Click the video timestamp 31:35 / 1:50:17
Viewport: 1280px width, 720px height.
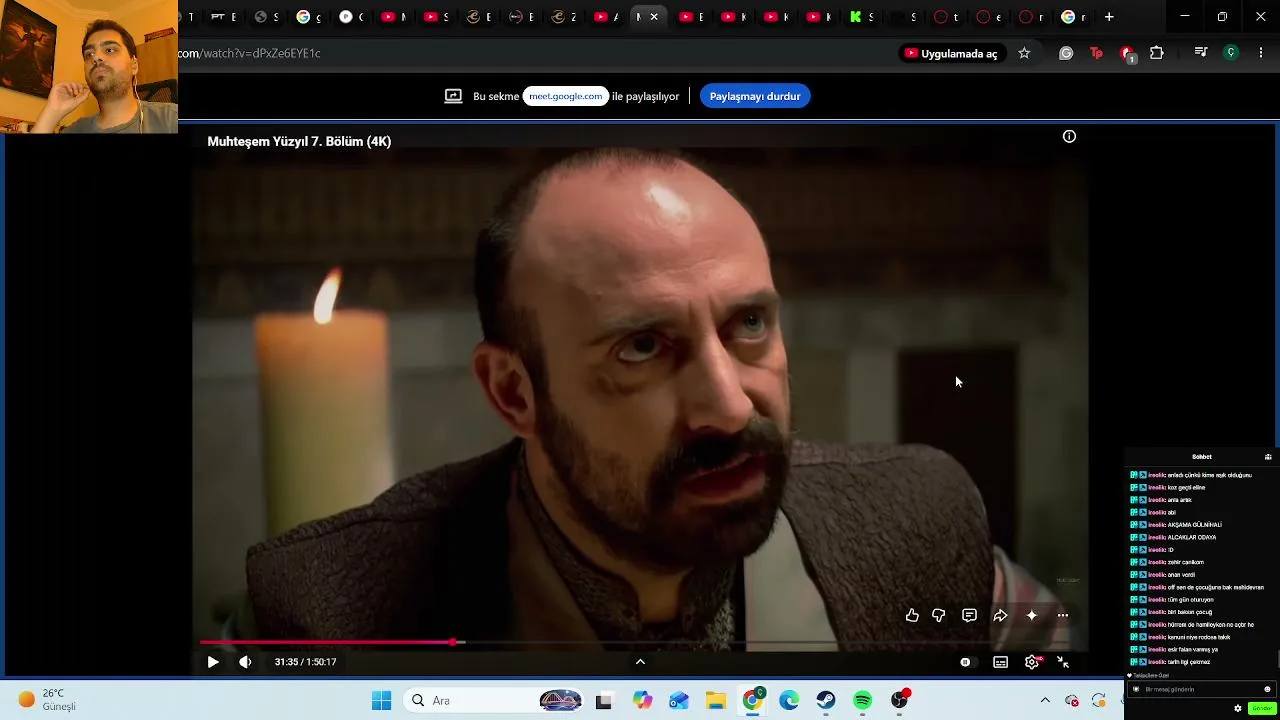click(305, 662)
